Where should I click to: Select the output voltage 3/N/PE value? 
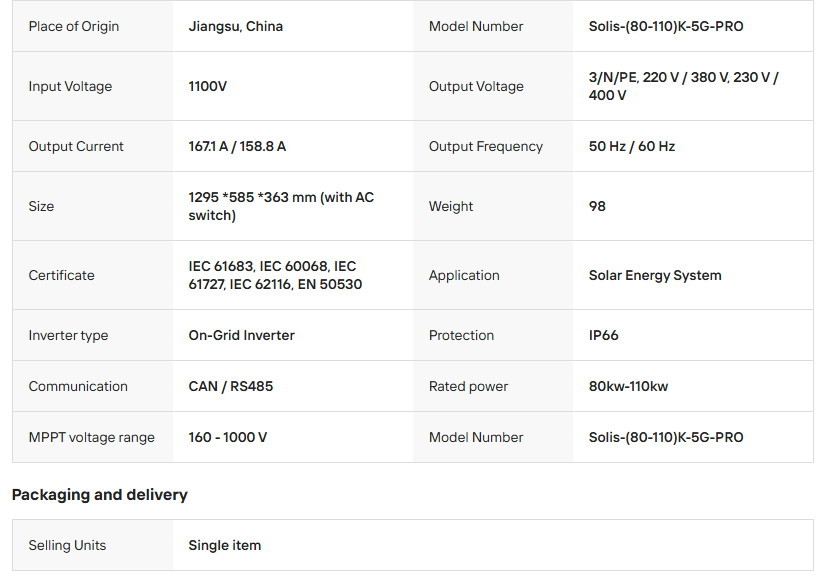click(x=683, y=86)
